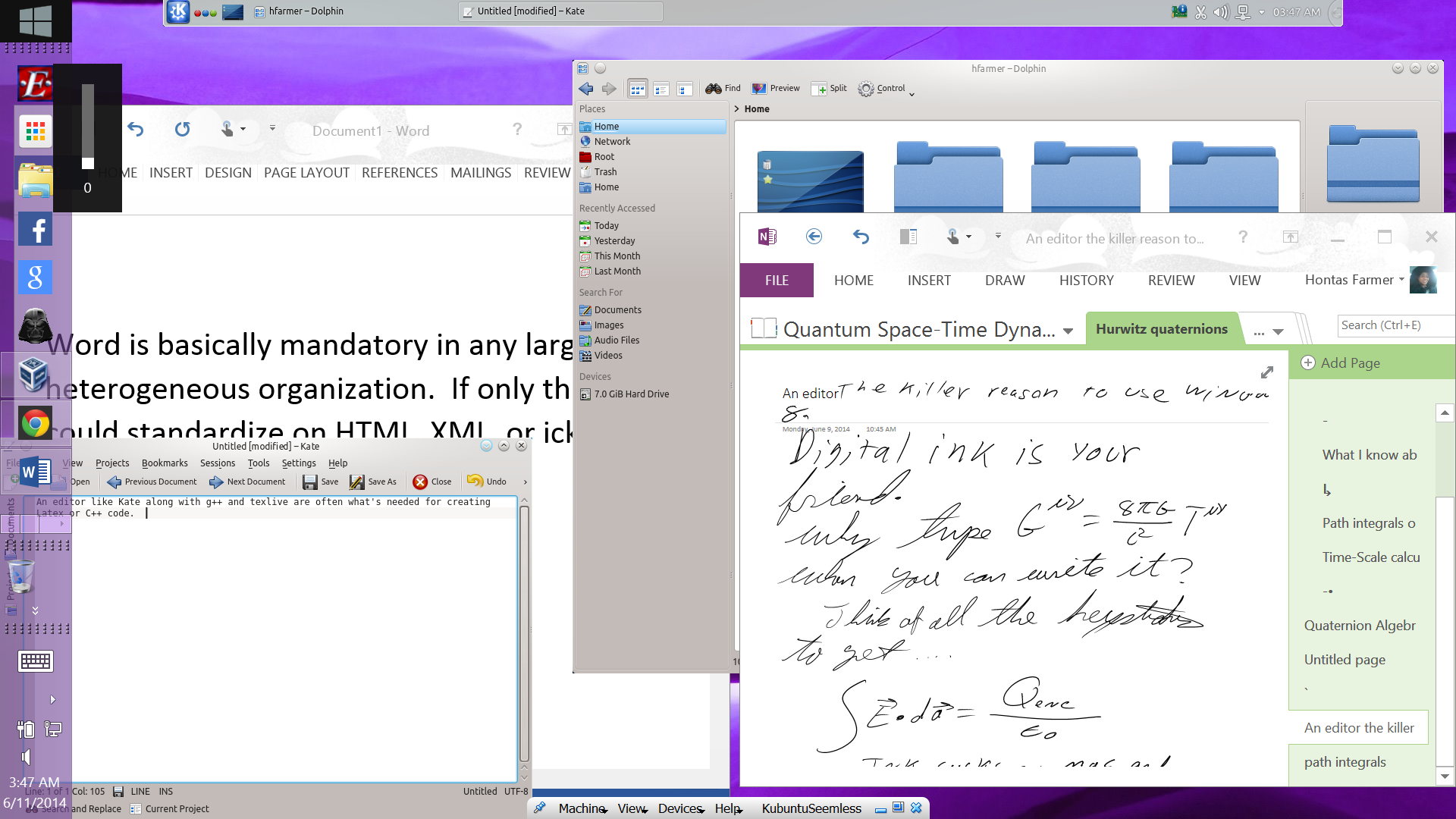Select Documents under Search For

[617, 310]
